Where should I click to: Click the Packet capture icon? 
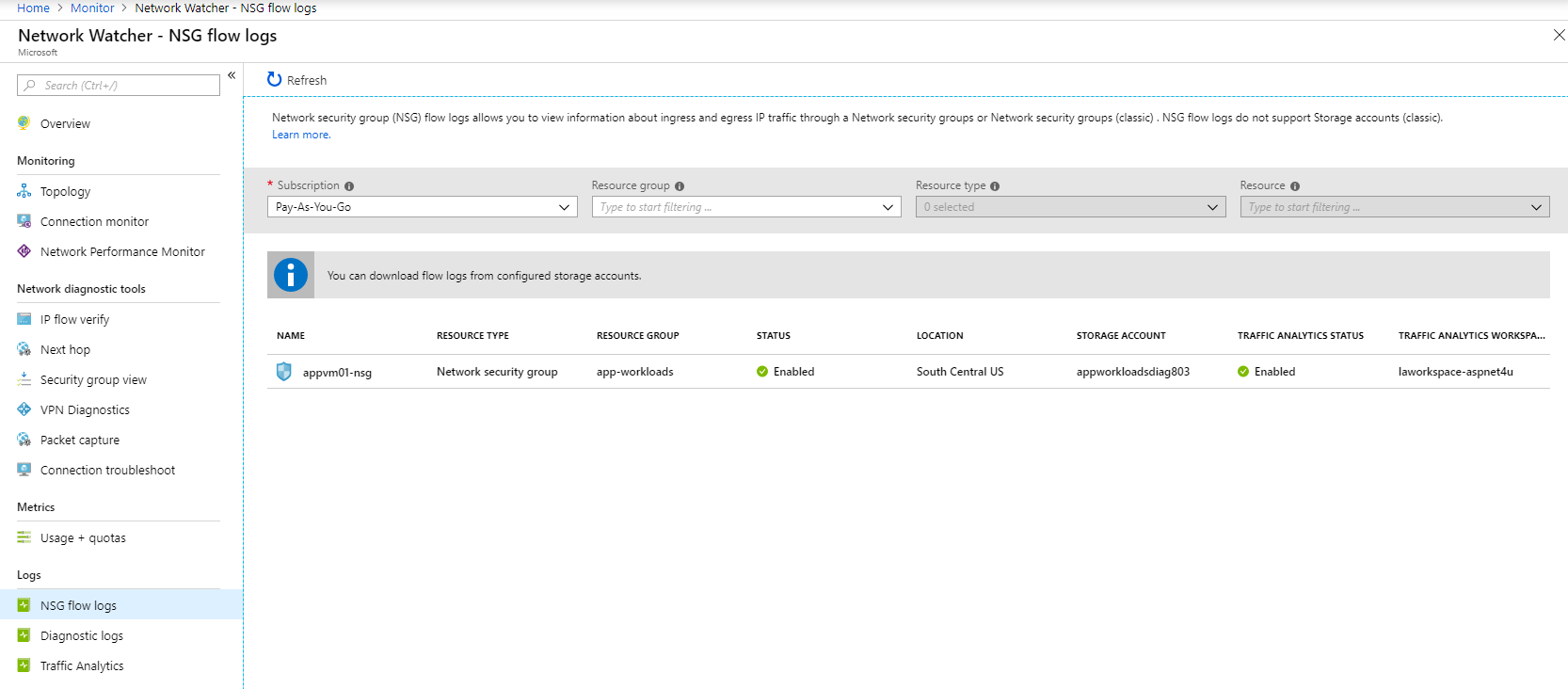pos(24,440)
